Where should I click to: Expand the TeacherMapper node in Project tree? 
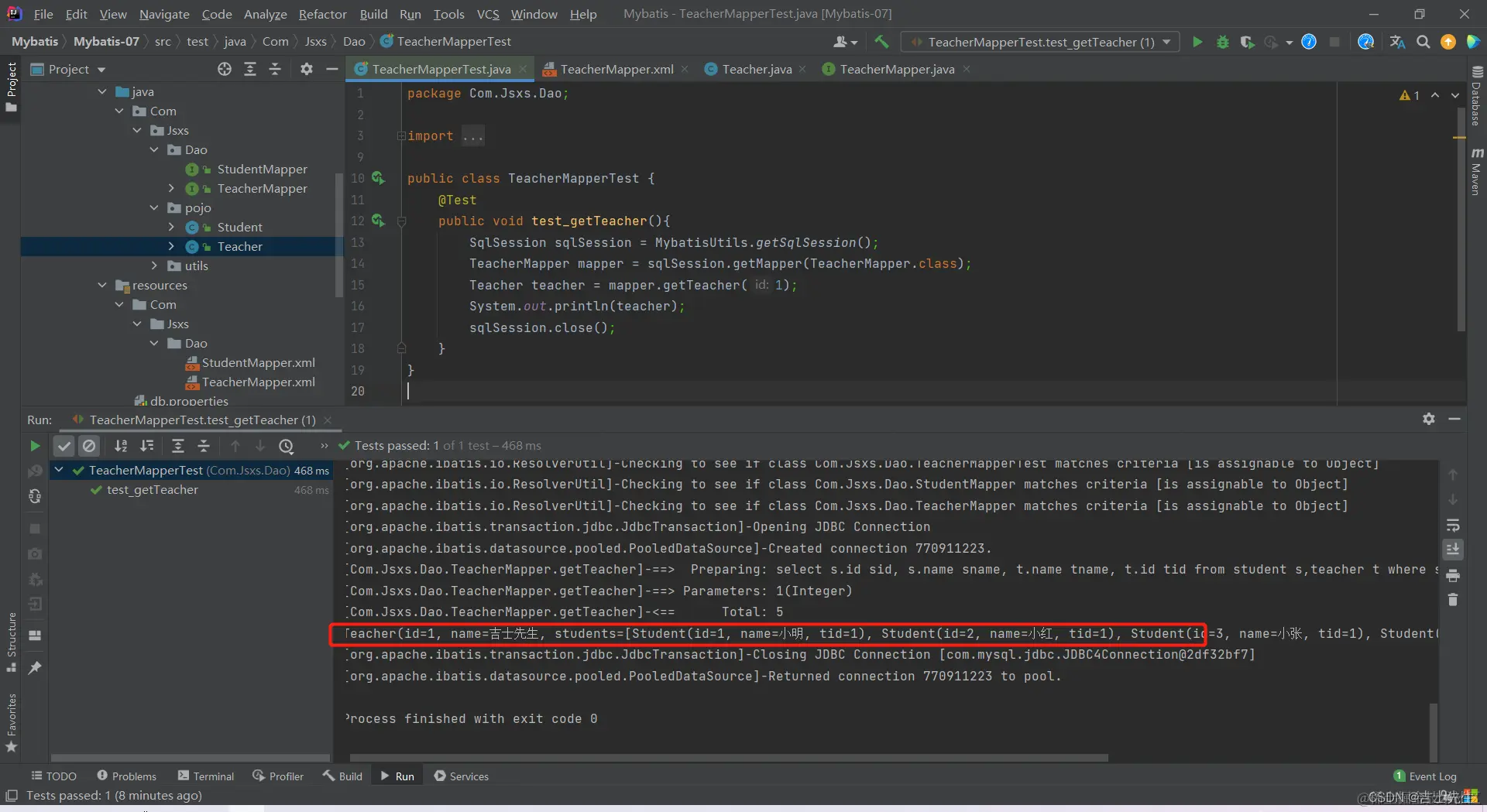pos(171,188)
